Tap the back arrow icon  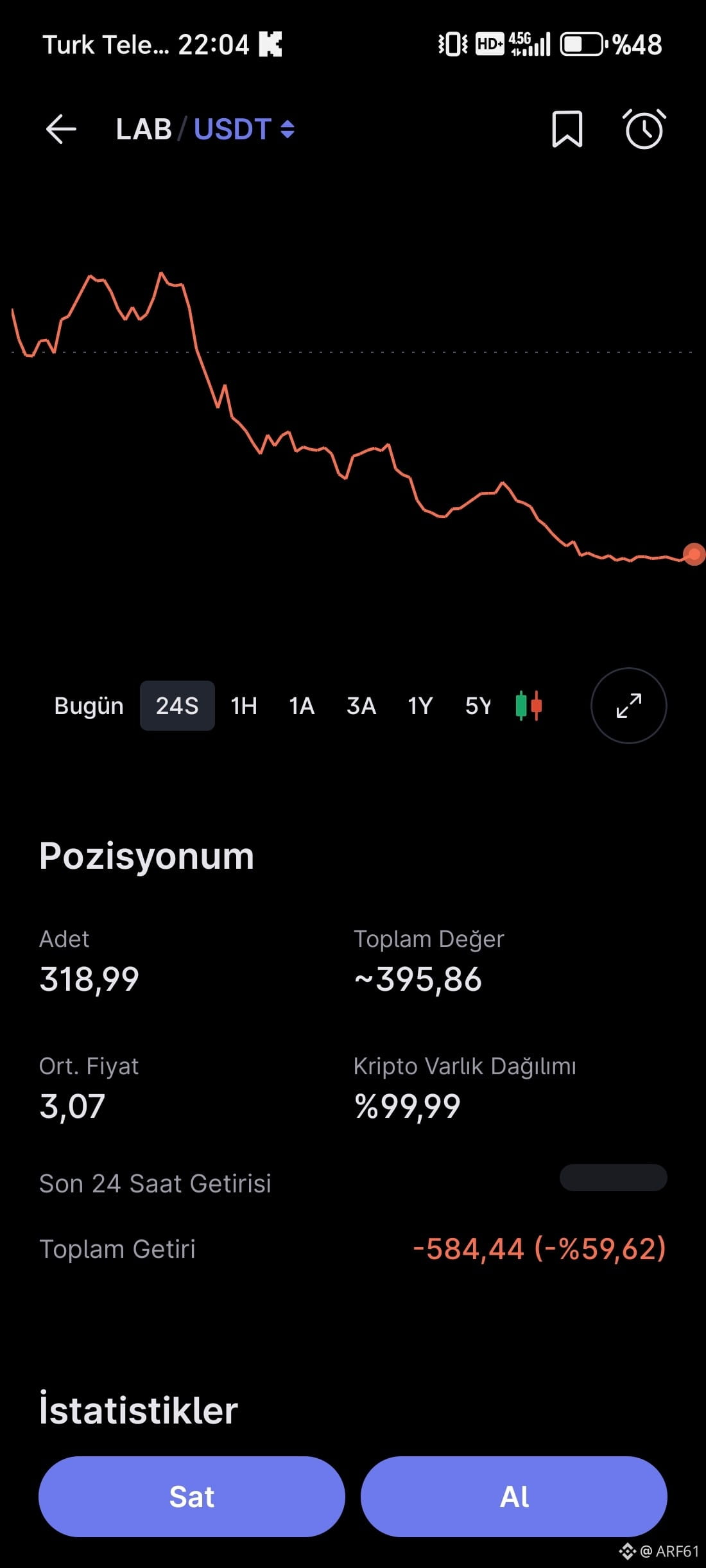(61, 129)
